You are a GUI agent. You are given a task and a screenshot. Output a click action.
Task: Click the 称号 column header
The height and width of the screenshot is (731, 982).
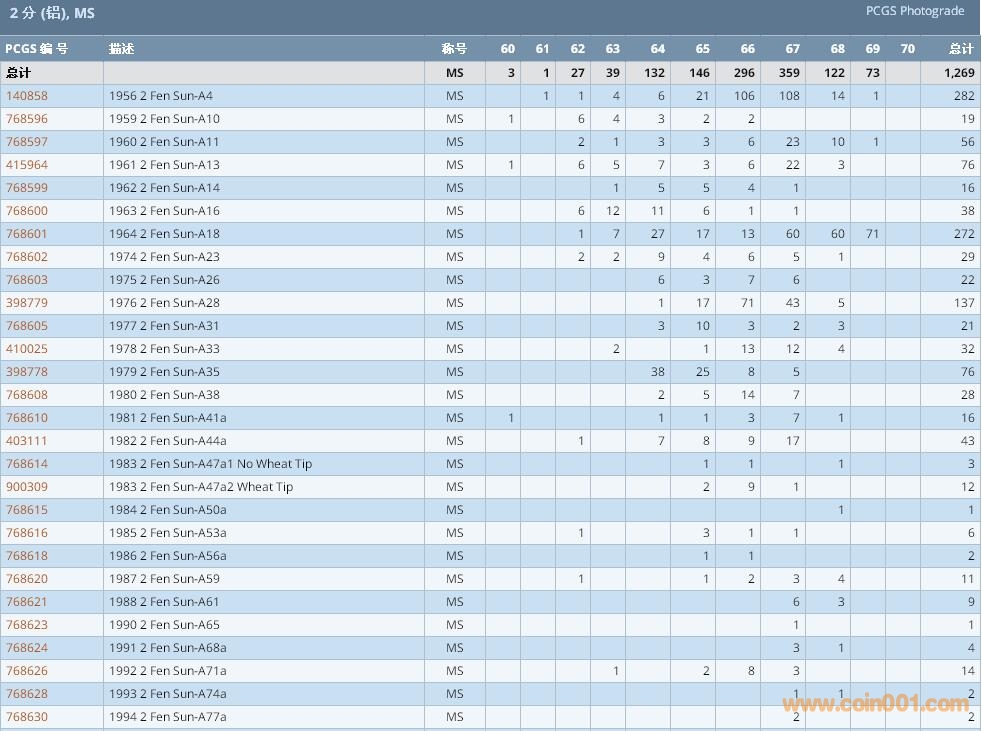pyautogui.click(x=454, y=49)
